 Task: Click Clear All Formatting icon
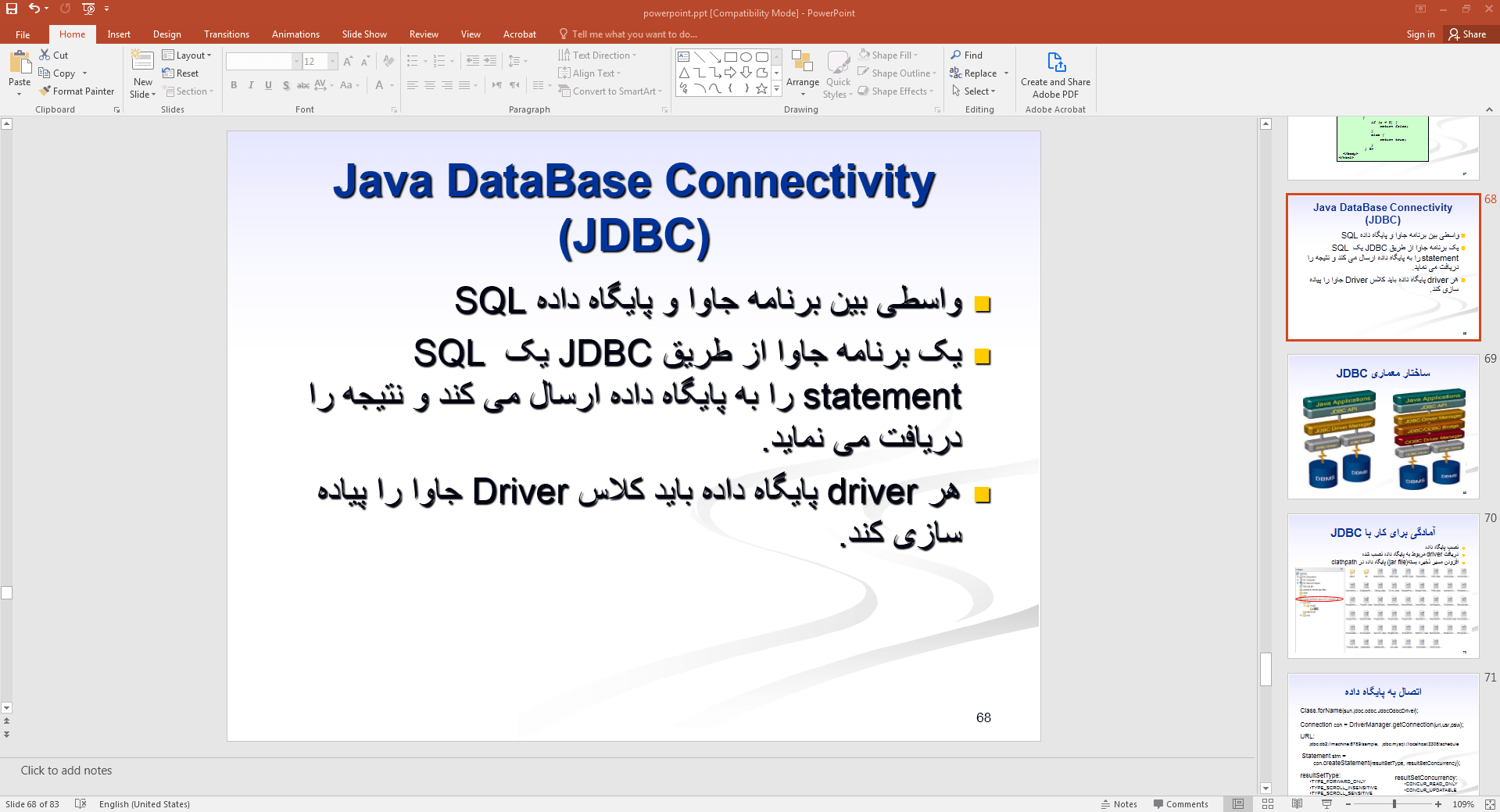388,61
